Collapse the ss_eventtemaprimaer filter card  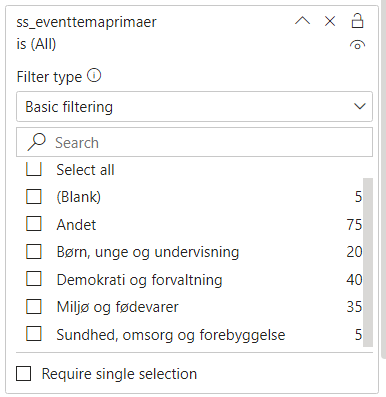click(302, 21)
